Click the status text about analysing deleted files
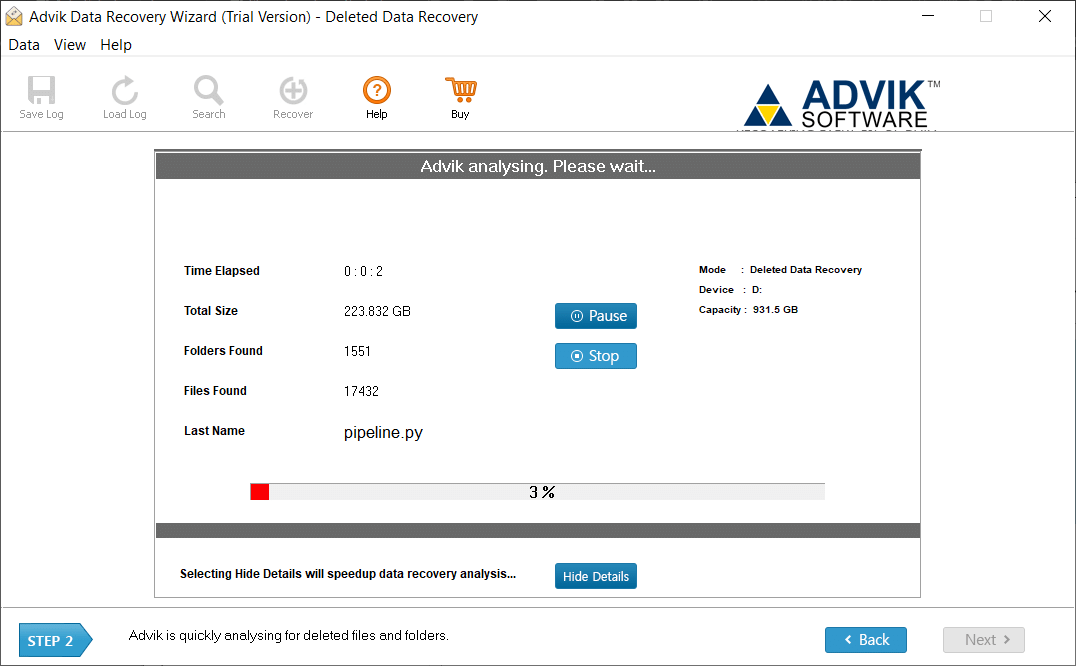Viewport: 1076px width, 666px height. (289, 636)
